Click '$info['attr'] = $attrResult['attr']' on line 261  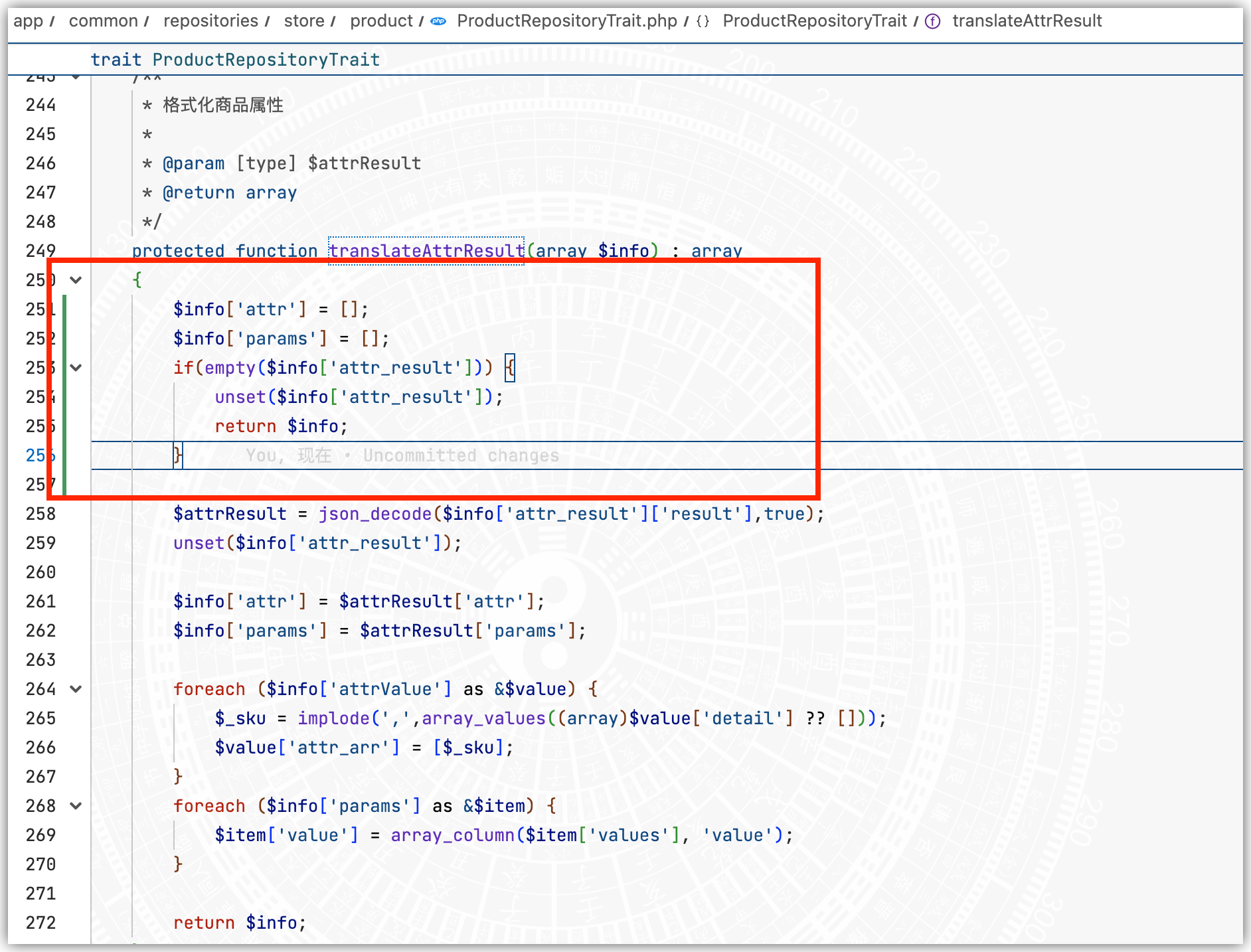coord(359,601)
